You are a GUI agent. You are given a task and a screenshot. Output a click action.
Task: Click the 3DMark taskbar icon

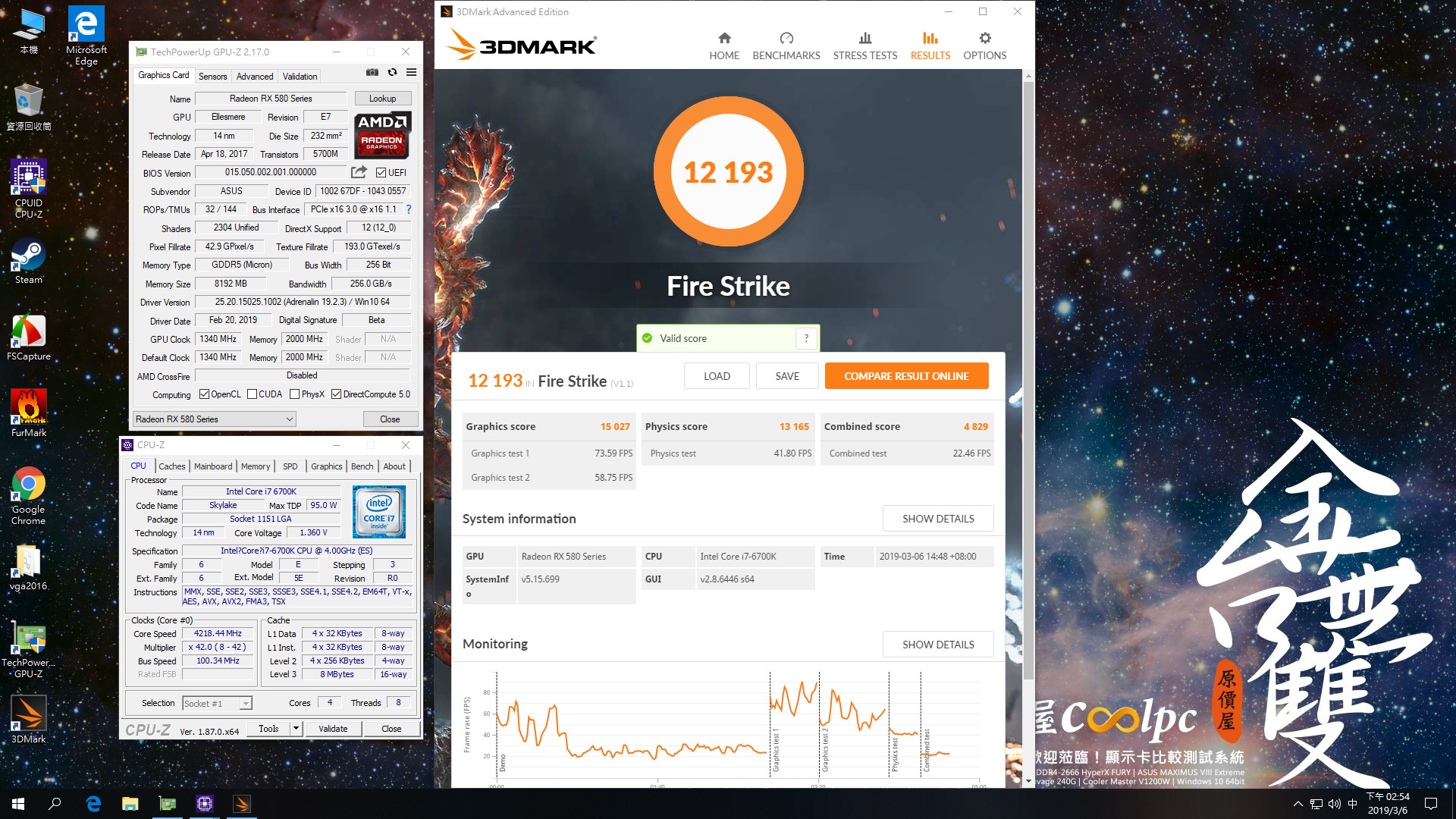tap(241, 804)
